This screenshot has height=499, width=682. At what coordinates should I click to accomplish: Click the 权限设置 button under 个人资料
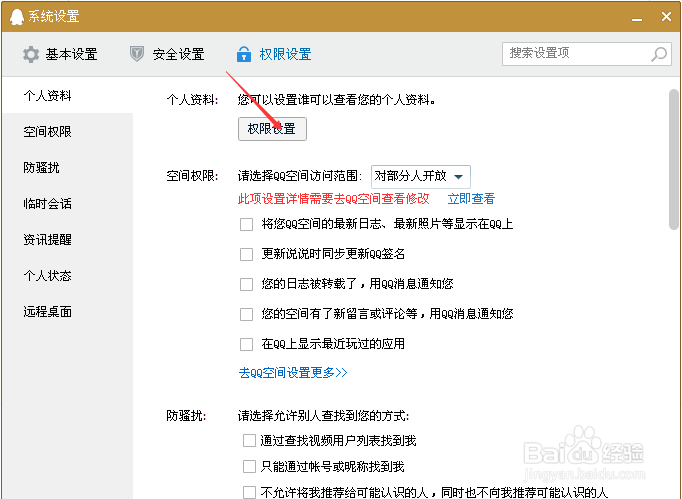(272, 129)
